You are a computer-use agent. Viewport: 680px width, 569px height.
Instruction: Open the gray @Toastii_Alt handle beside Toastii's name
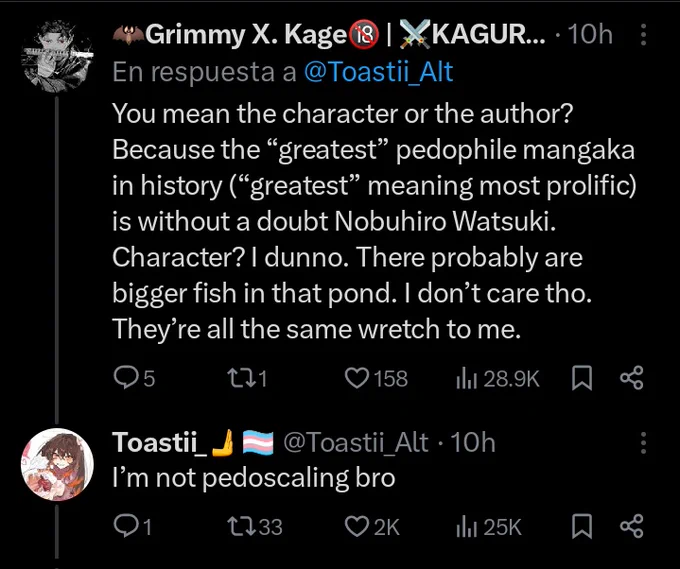(x=356, y=443)
